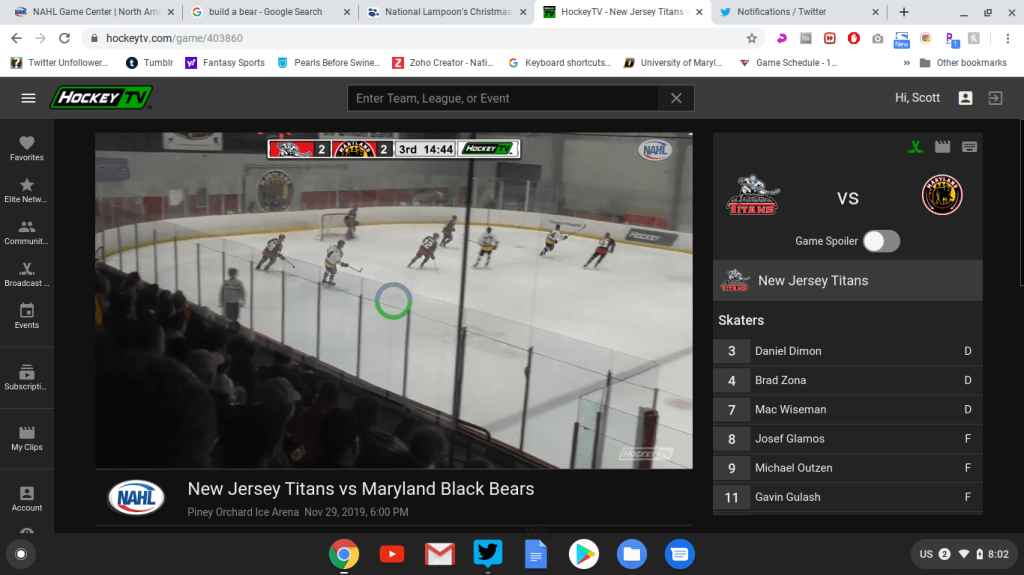Click the clapperboard clips icon in game panel
Image resolution: width=1024 pixels, height=575 pixels.
click(x=942, y=147)
